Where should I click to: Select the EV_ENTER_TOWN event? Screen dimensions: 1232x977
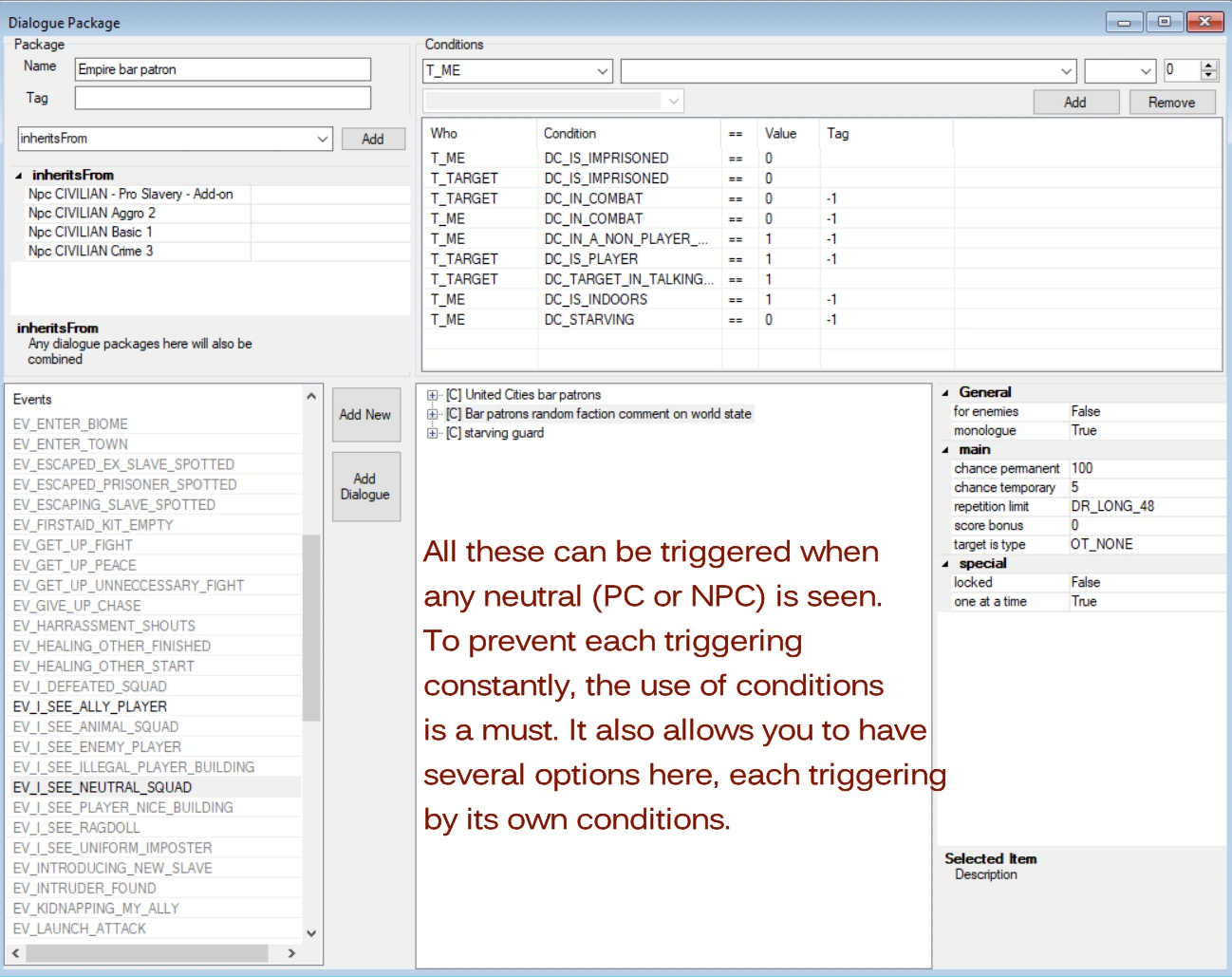tap(156, 444)
